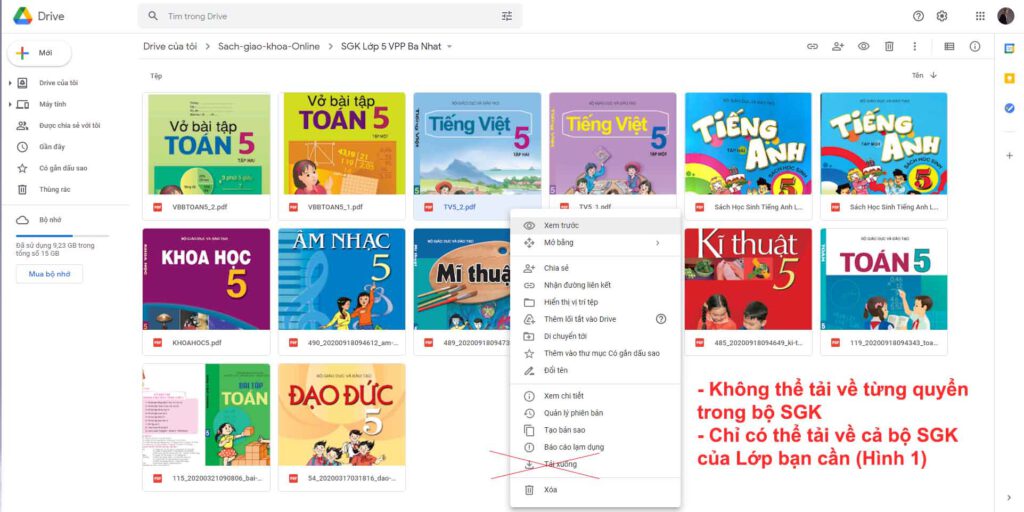The image size is (1024, 512).
Task: Reverse sort direction arrow next to Tên
Action: coord(933,75)
